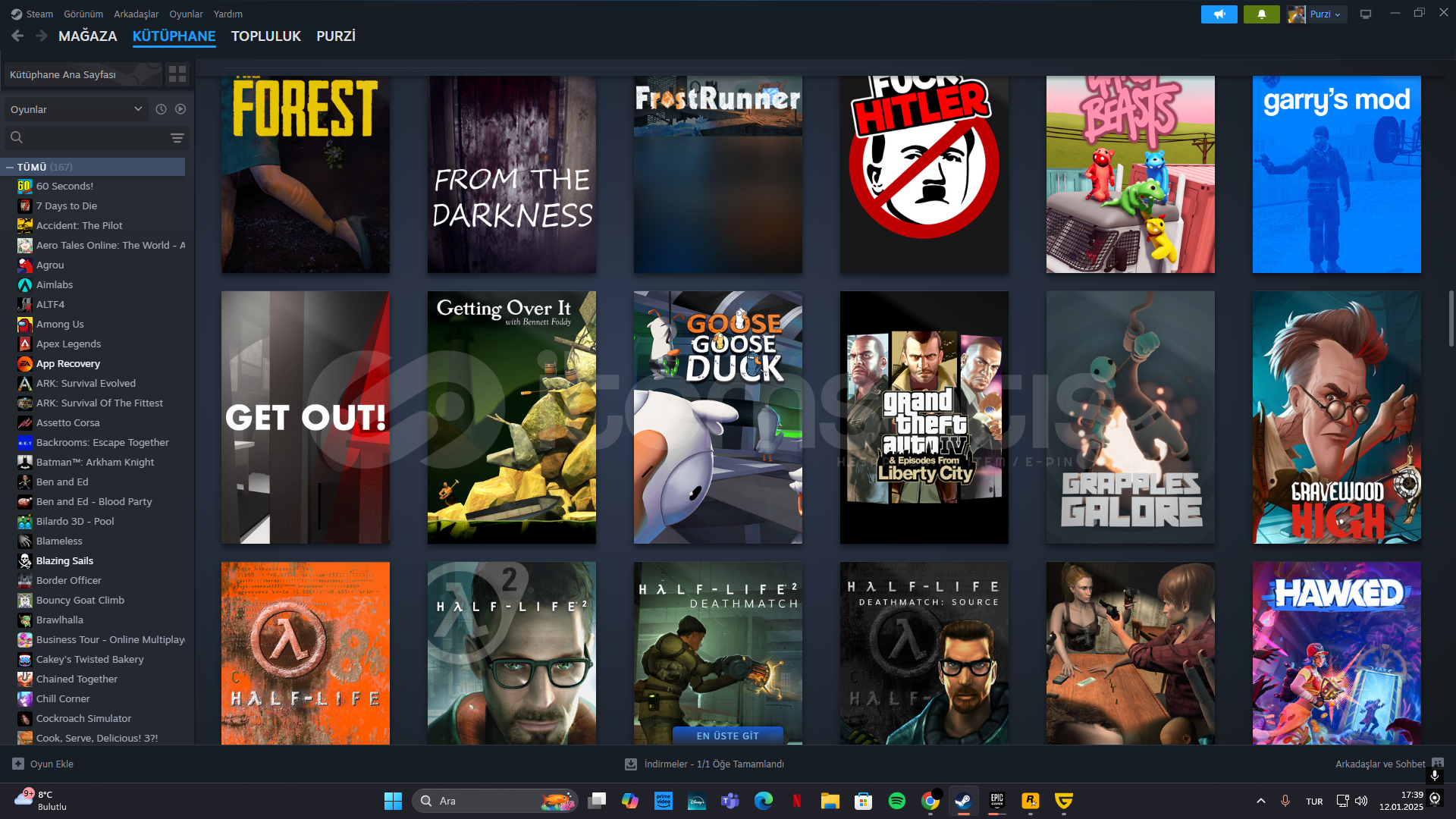Viewport: 1456px width, 819px height.
Task: Show hidden system tray icons
Action: click(x=1261, y=801)
